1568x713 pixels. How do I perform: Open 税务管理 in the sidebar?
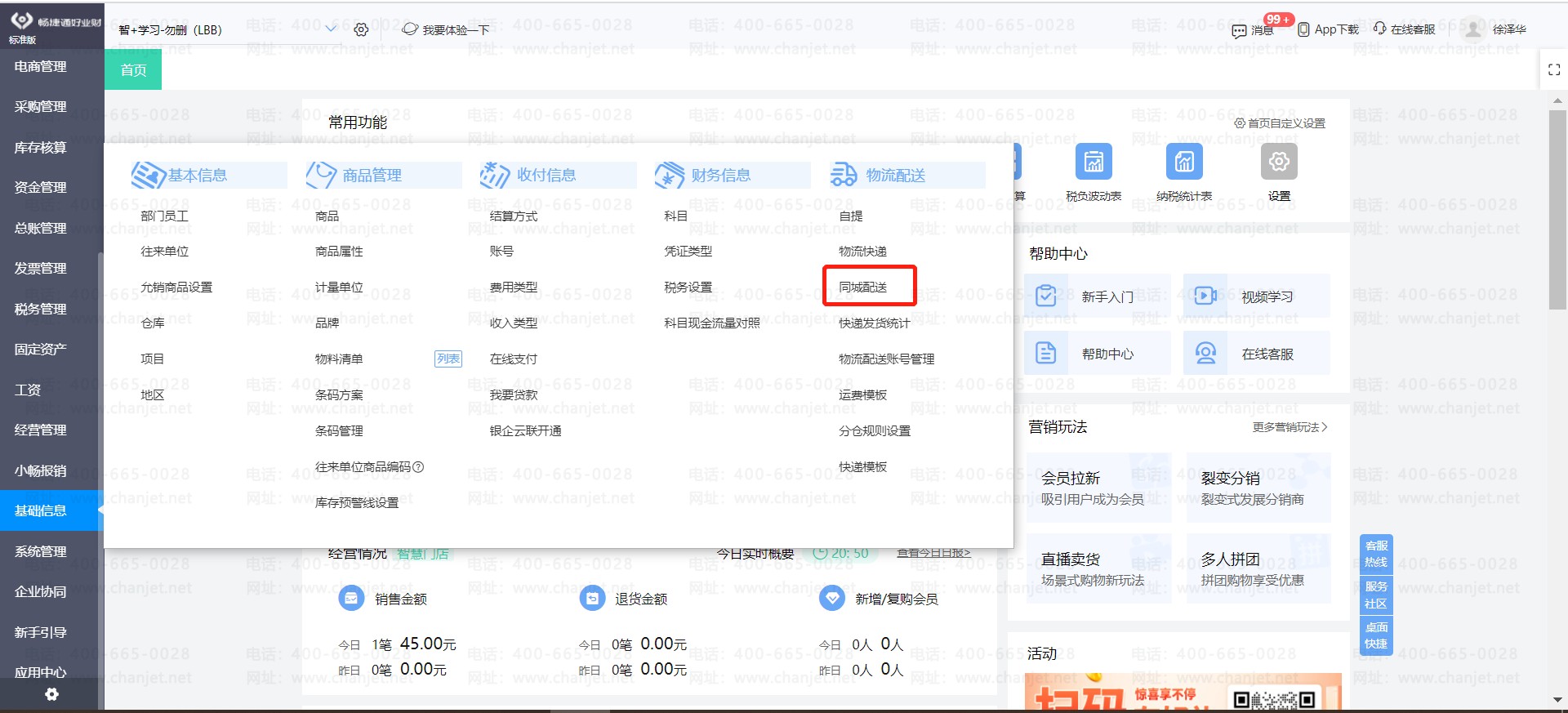41,310
